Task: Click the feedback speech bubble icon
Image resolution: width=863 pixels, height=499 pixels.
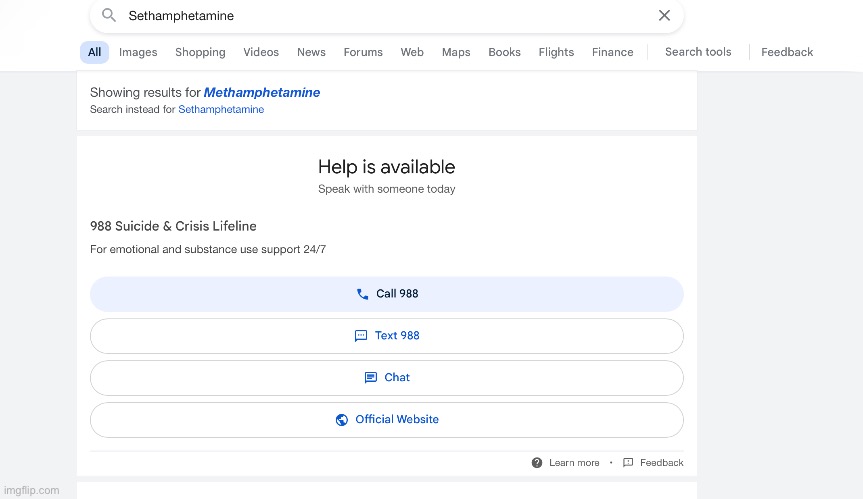Action: (x=628, y=463)
